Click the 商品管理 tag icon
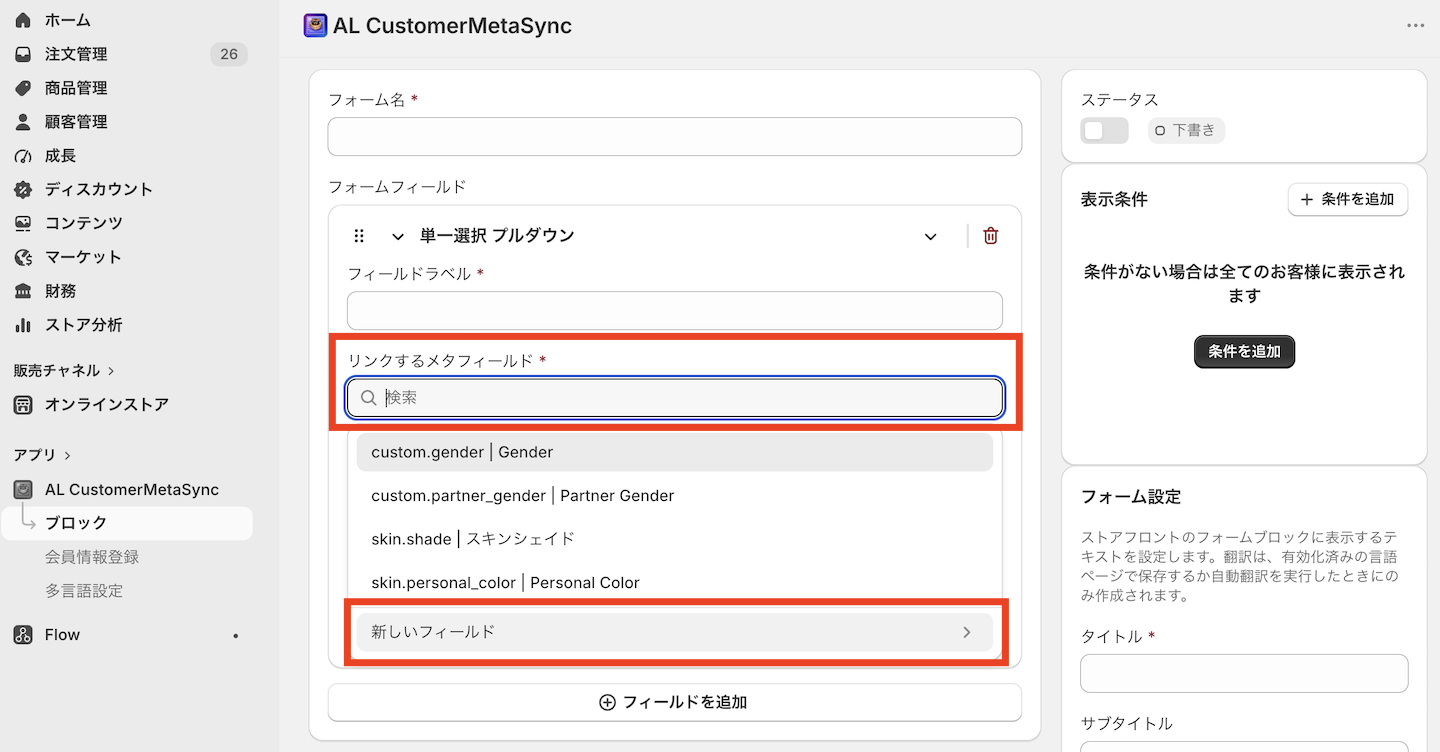 pos(23,88)
